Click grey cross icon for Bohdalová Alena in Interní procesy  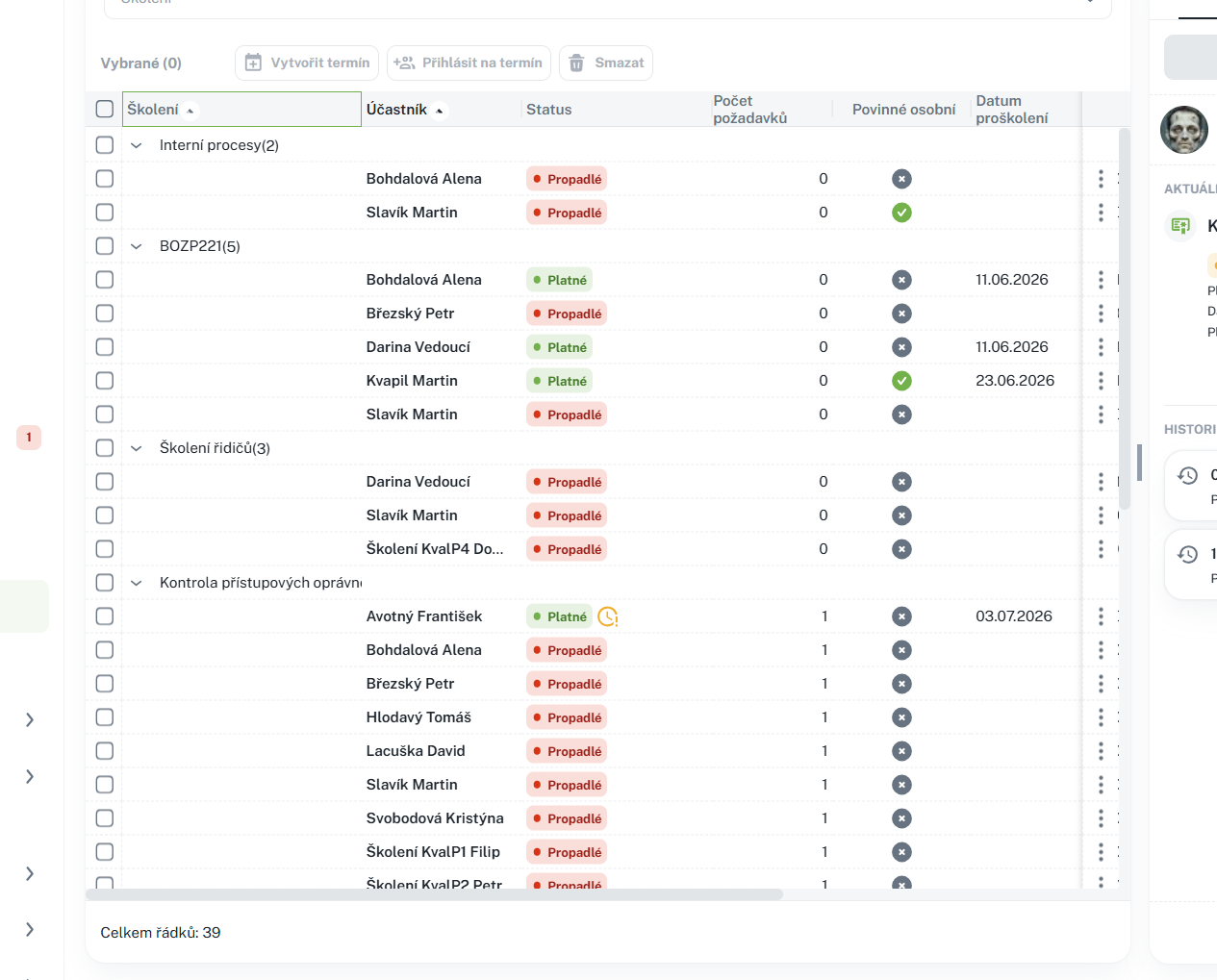901,179
